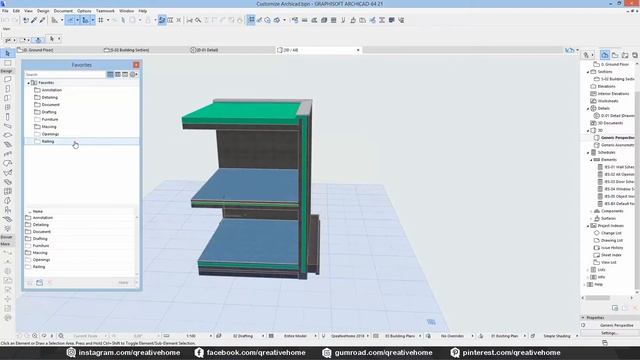The height and width of the screenshot is (360, 640).
Task: Open the Design menu
Action: [43, 11]
